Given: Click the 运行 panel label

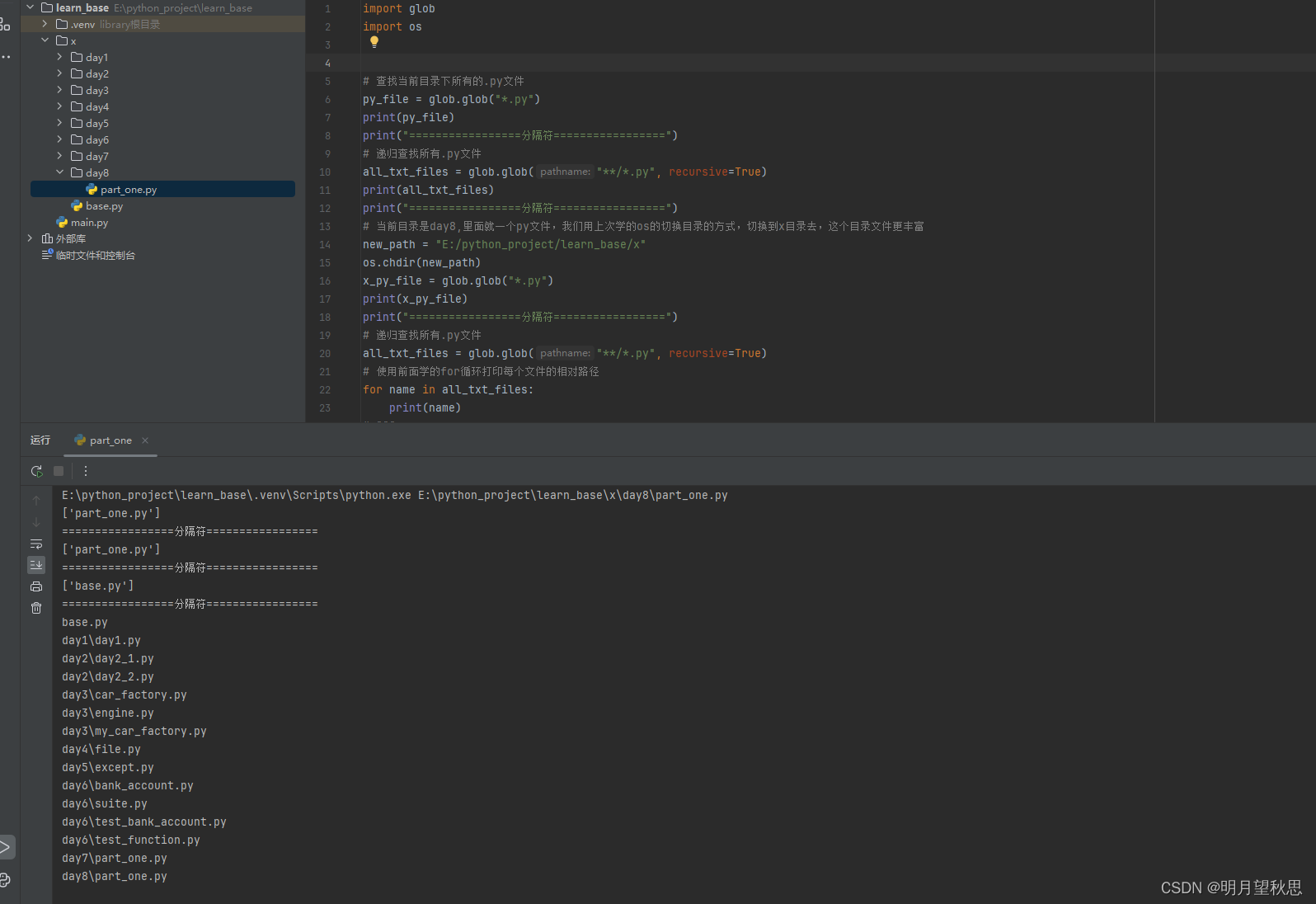Looking at the screenshot, I should tap(40, 440).
